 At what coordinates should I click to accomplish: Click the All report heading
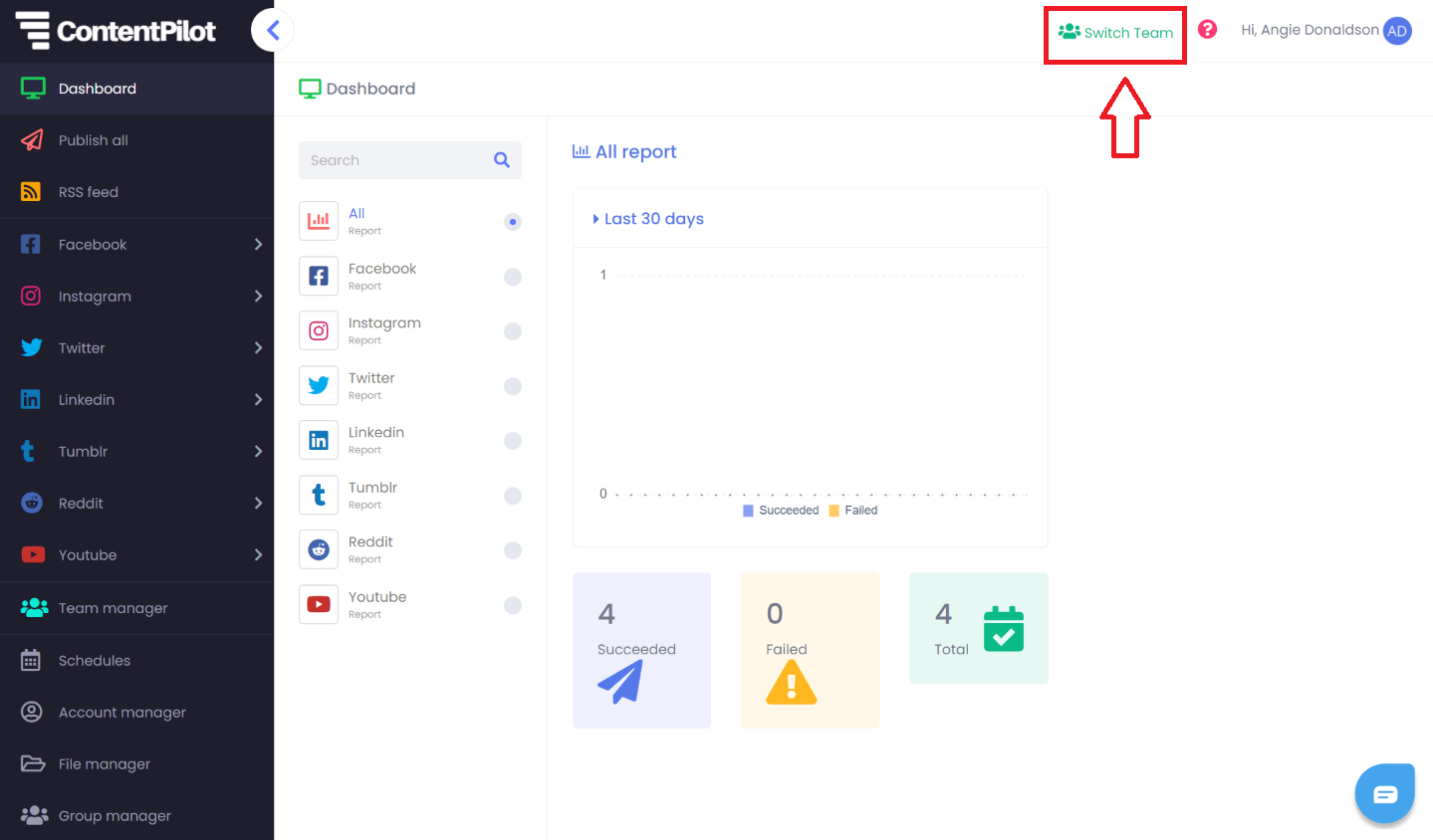624,151
